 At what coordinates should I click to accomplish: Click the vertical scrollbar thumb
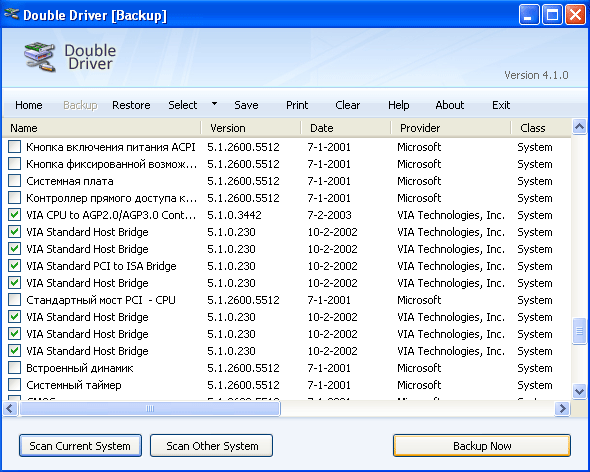[x=579, y=331]
